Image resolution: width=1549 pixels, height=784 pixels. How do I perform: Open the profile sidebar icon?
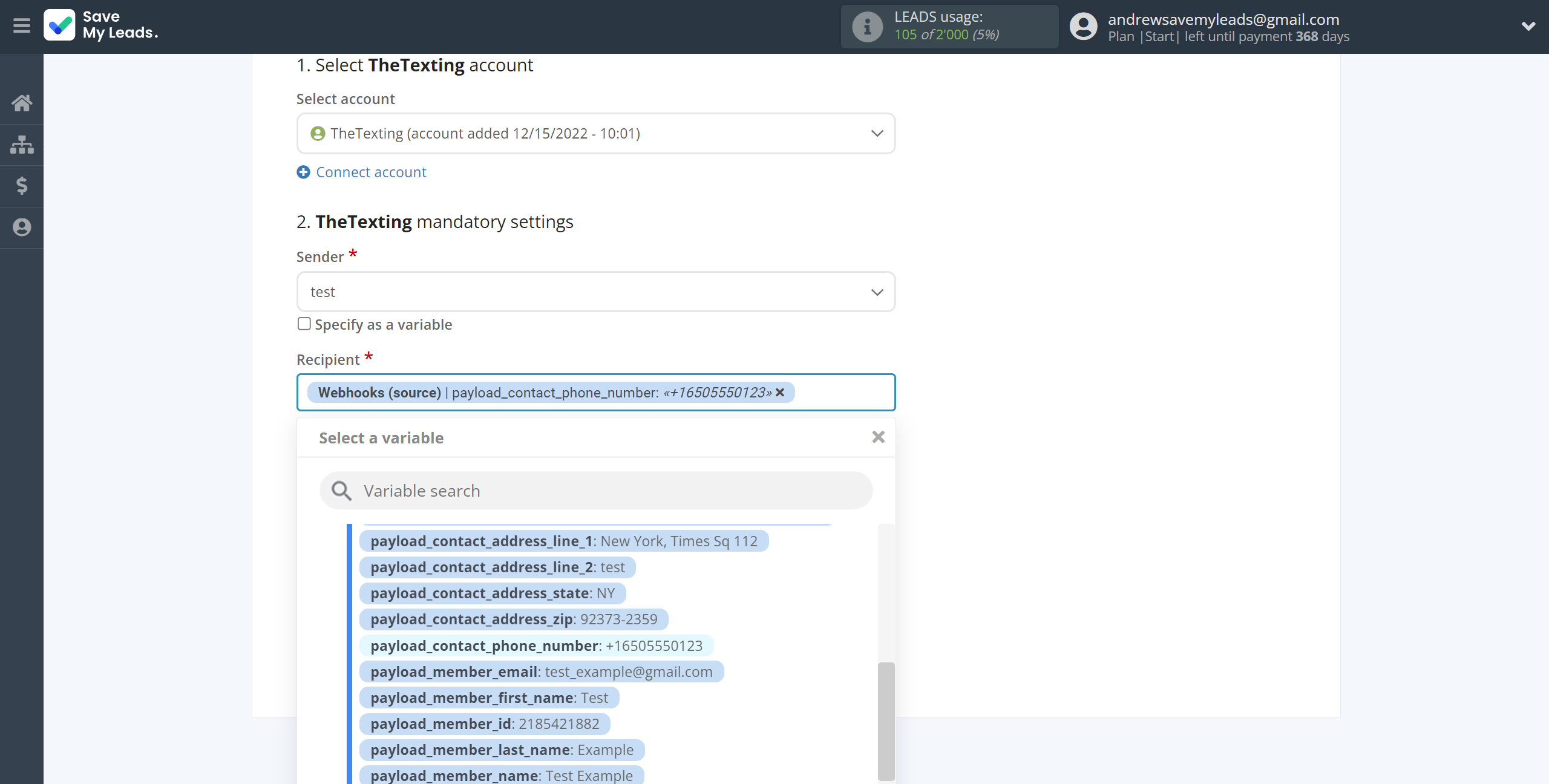coord(22,227)
